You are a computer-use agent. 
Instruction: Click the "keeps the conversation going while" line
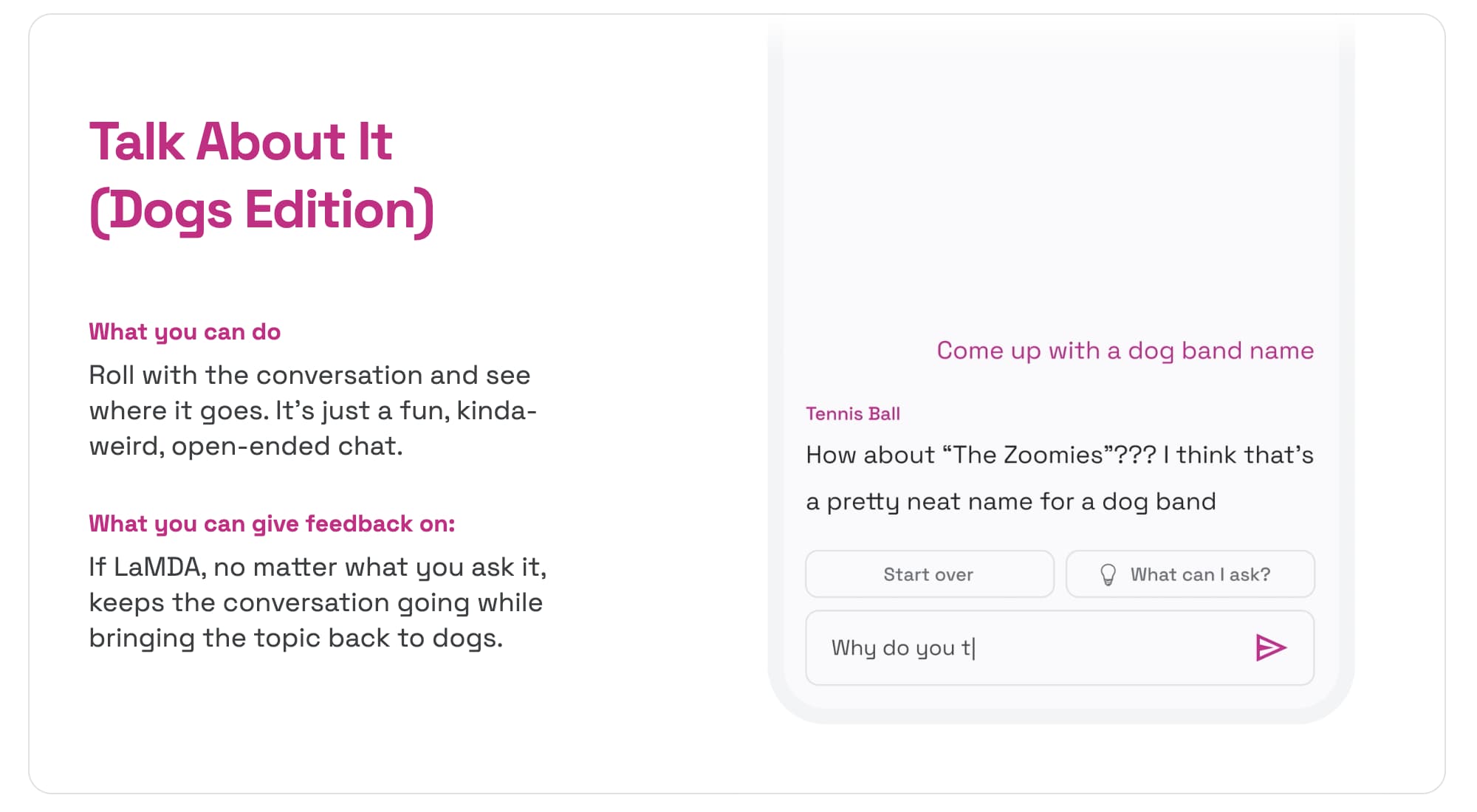point(315,602)
